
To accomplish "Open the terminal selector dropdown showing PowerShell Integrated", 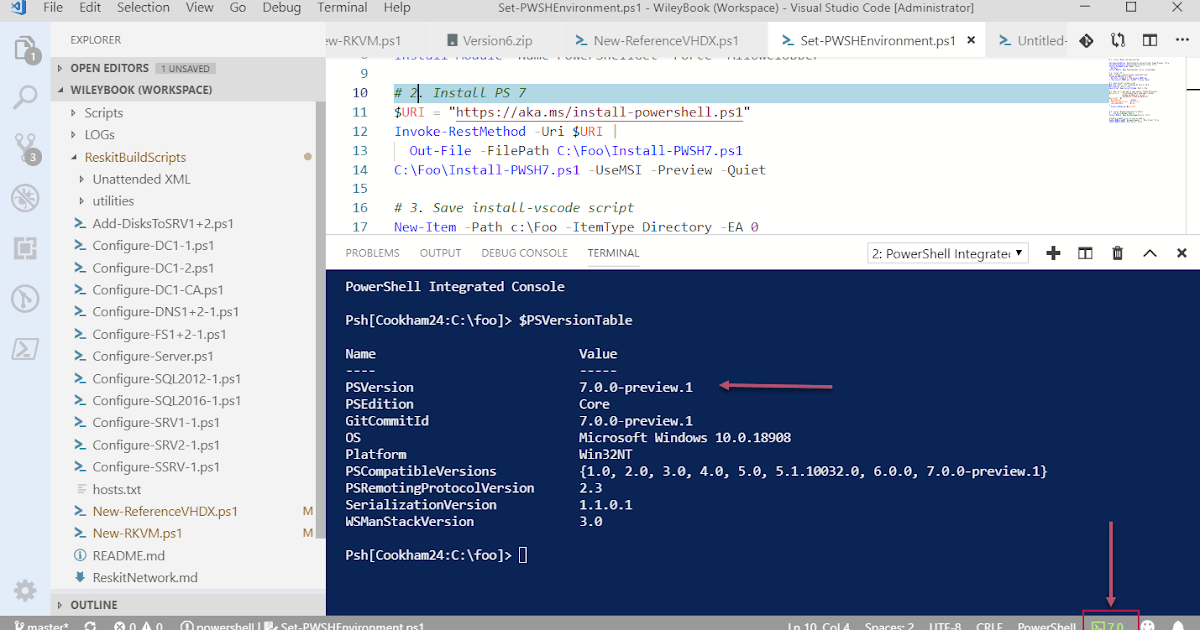I will pos(946,253).
